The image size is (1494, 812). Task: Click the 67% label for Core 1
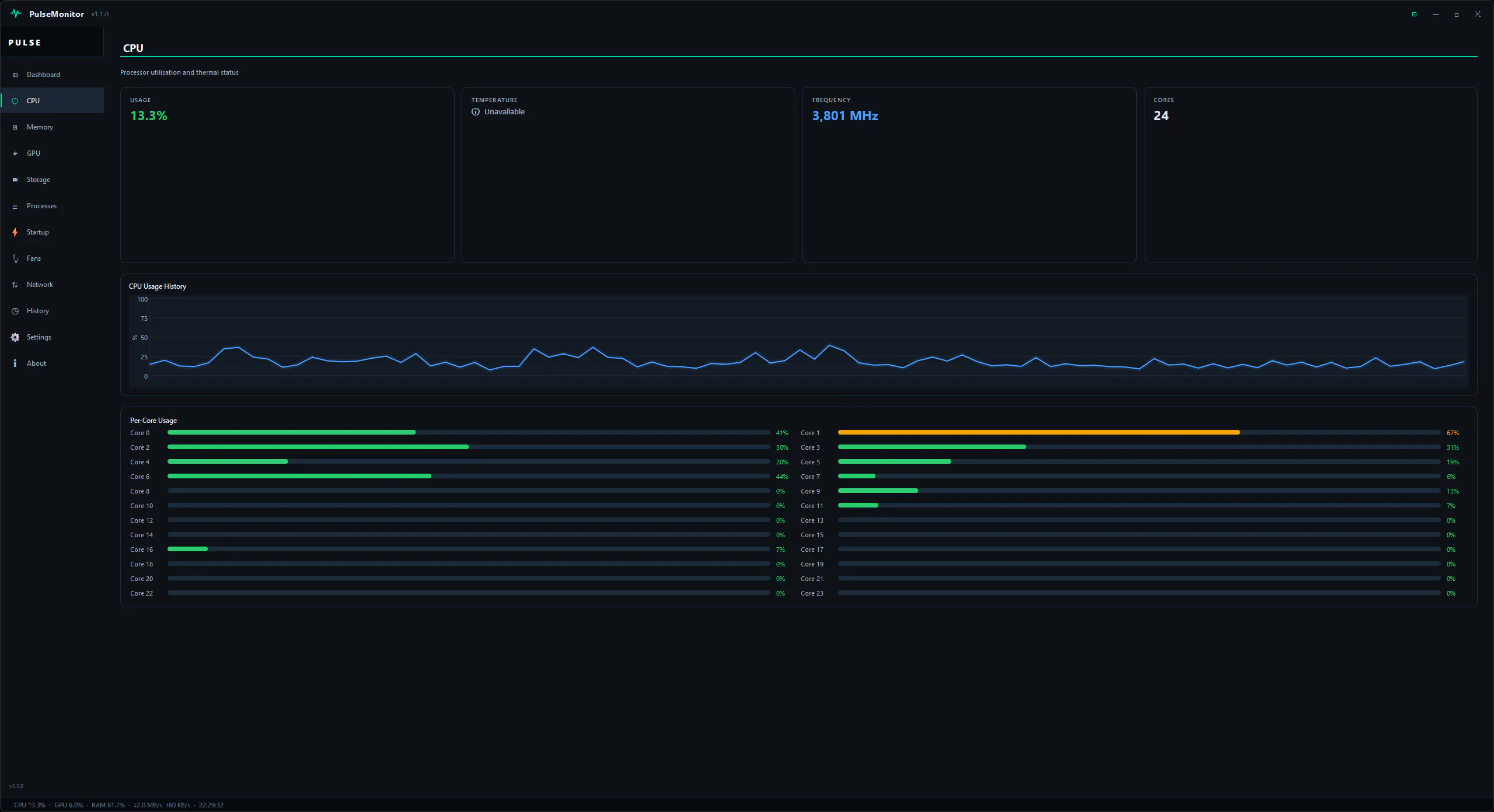(1453, 433)
